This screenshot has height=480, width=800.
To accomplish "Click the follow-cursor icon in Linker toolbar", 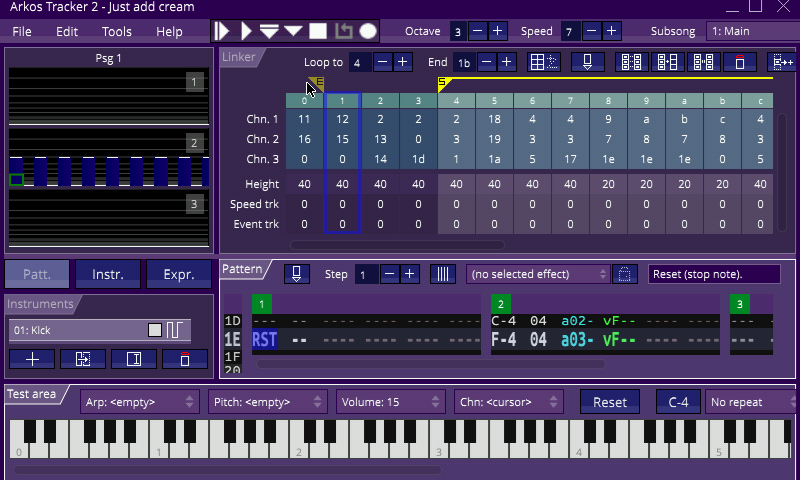I will click(587, 62).
